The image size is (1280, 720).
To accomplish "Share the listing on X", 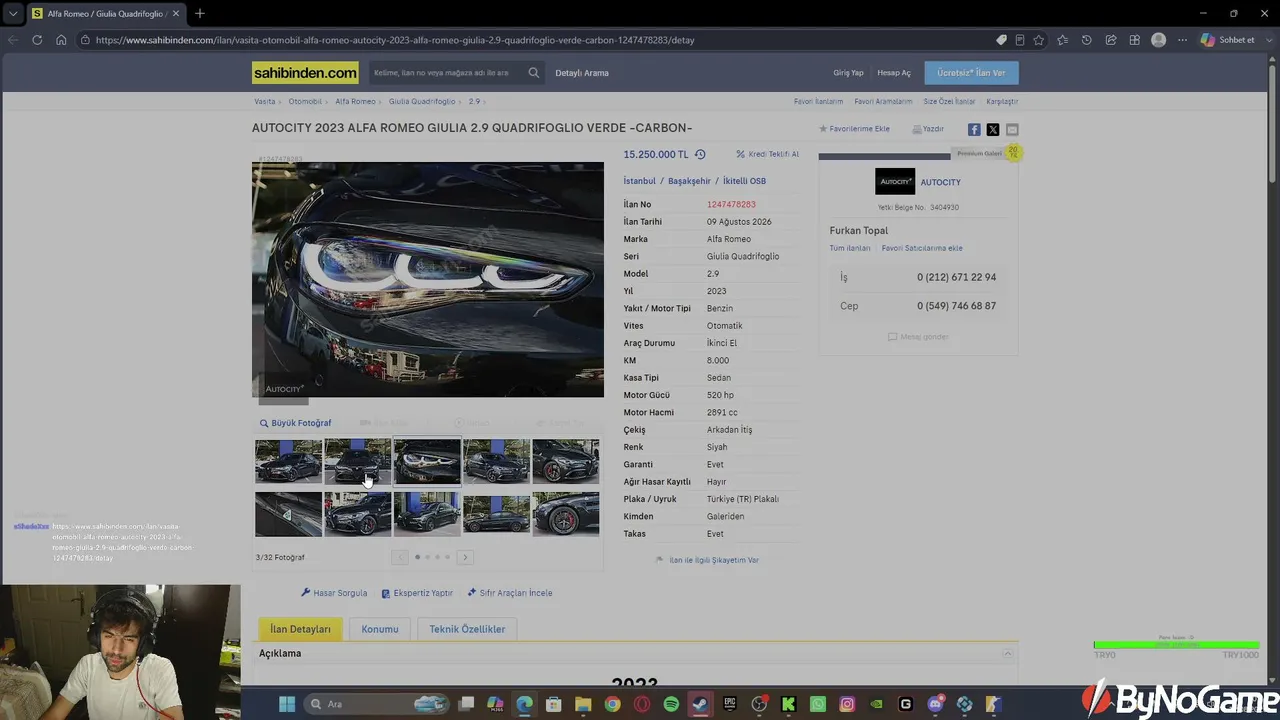I will point(993,130).
